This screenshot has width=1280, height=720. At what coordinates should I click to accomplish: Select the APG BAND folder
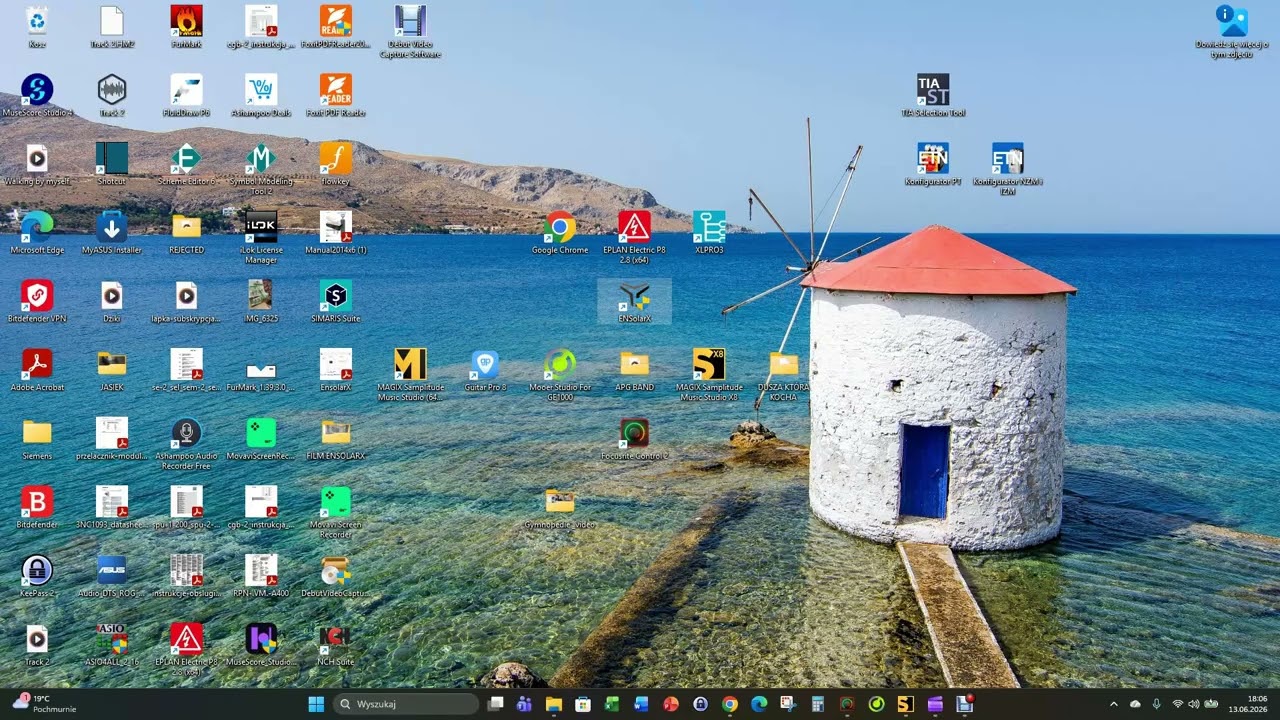(634, 370)
